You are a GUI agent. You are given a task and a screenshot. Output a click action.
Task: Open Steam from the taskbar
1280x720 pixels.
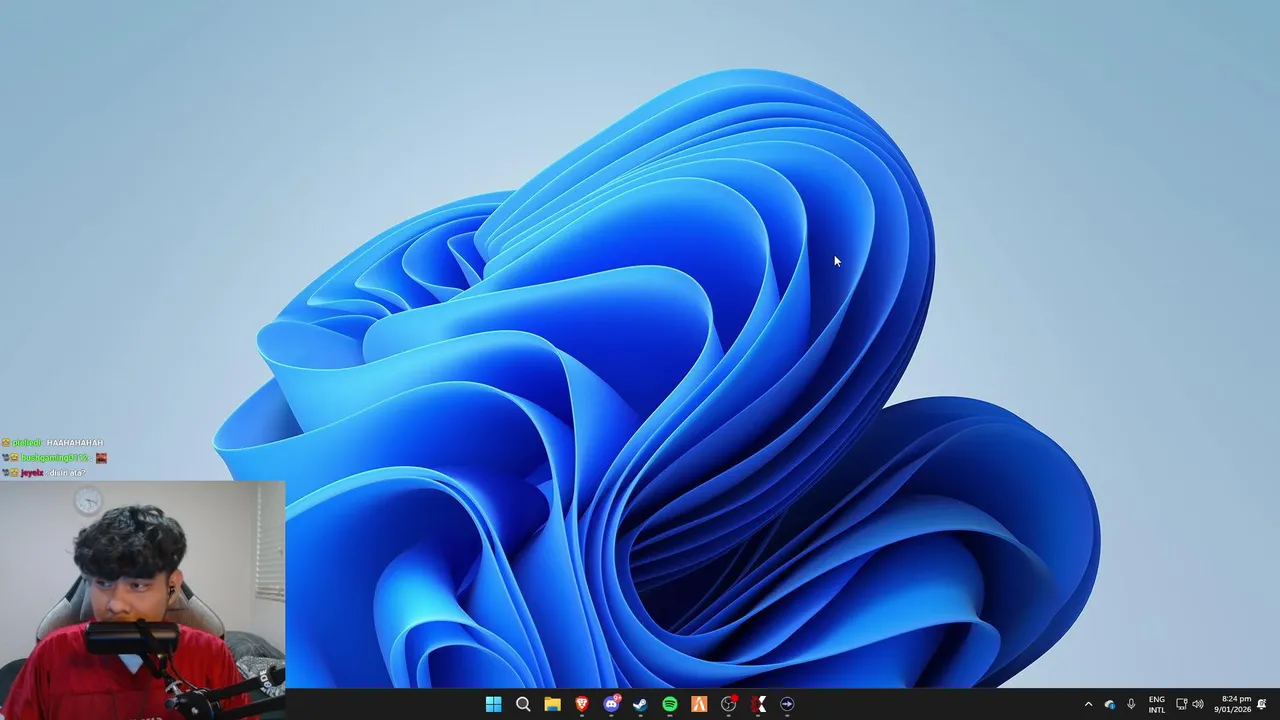(640, 704)
